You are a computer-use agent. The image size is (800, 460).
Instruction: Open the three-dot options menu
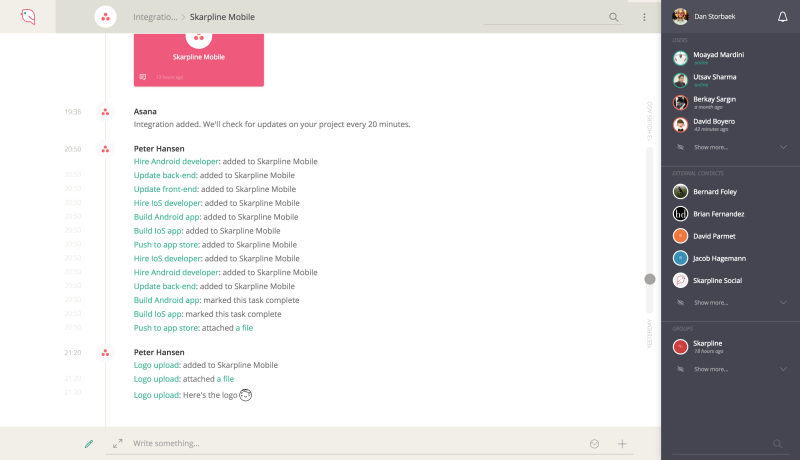pyautogui.click(x=644, y=17)
